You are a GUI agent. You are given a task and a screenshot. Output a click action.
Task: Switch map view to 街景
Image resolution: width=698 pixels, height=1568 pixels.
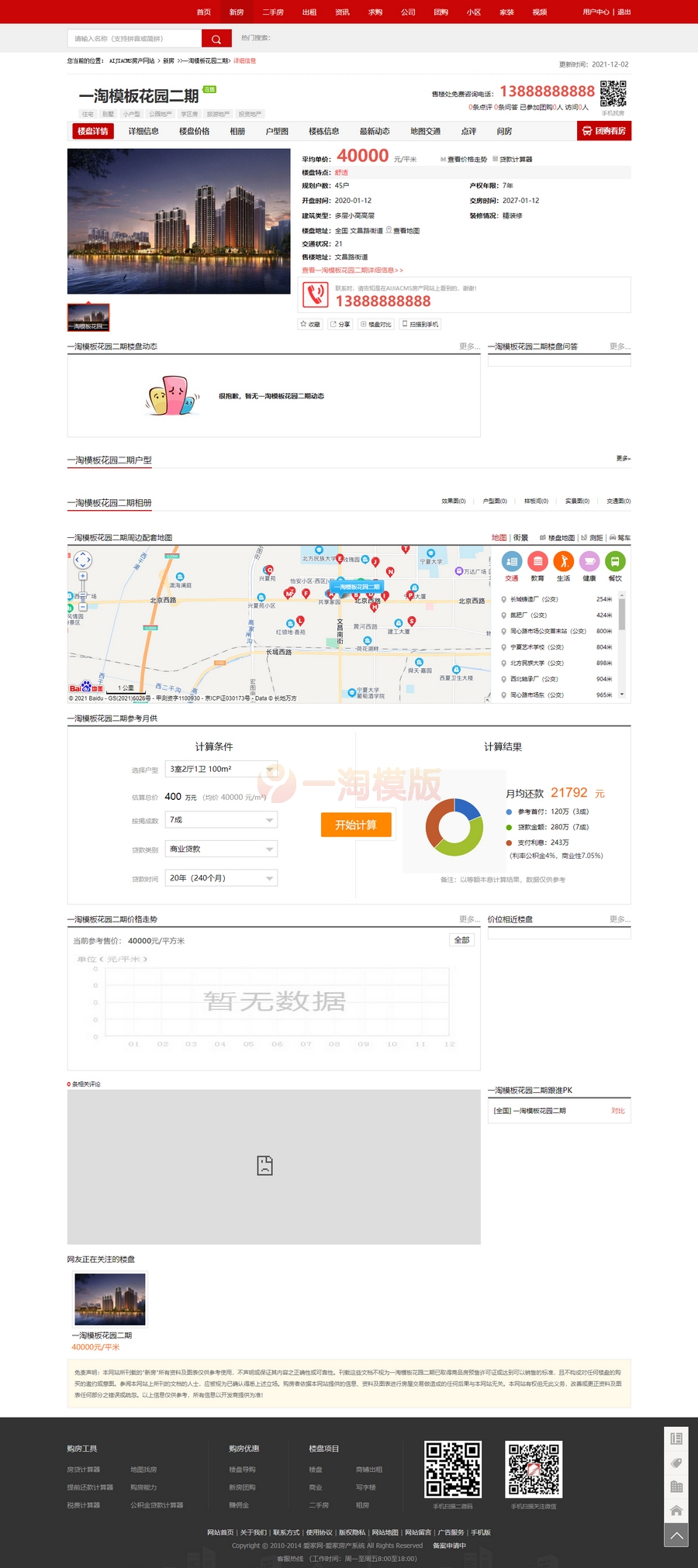[521, 538]
